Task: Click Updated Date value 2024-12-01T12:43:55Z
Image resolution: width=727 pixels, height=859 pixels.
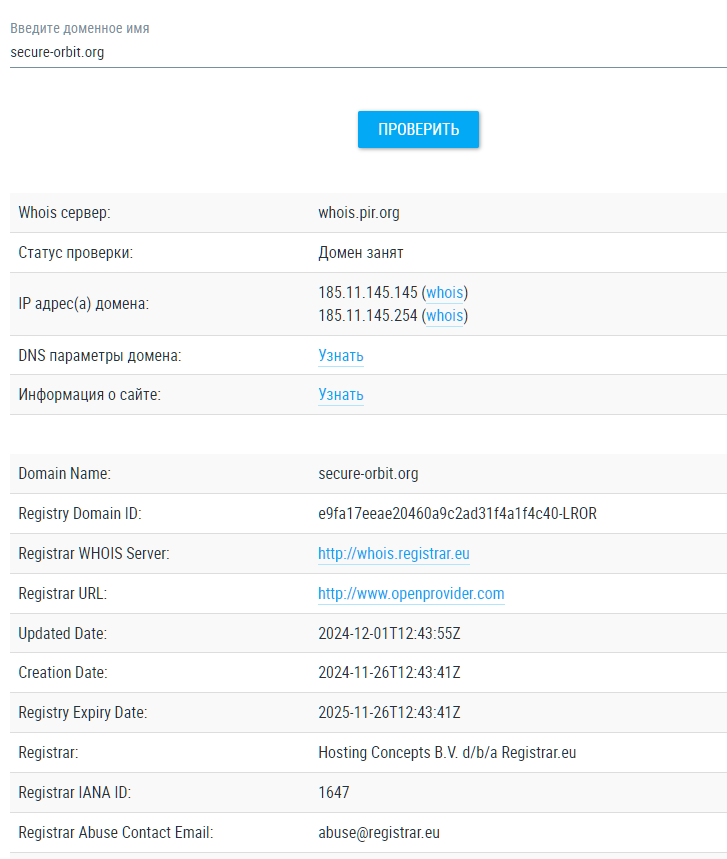Action: point(390,633)
